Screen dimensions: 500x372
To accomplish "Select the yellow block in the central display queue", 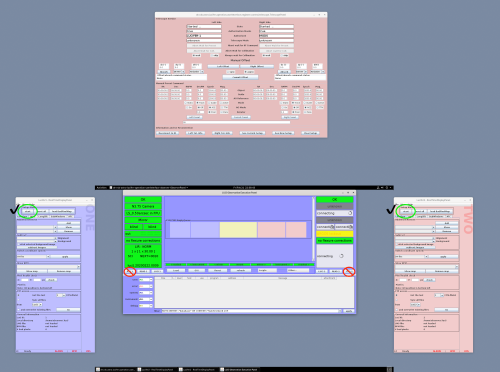I will coord(238,230).
